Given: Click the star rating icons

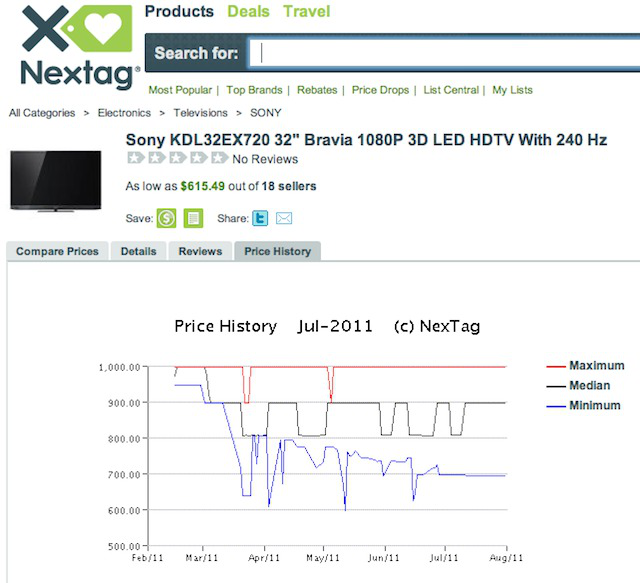Looking at the screenshot, I should (178, 158).
